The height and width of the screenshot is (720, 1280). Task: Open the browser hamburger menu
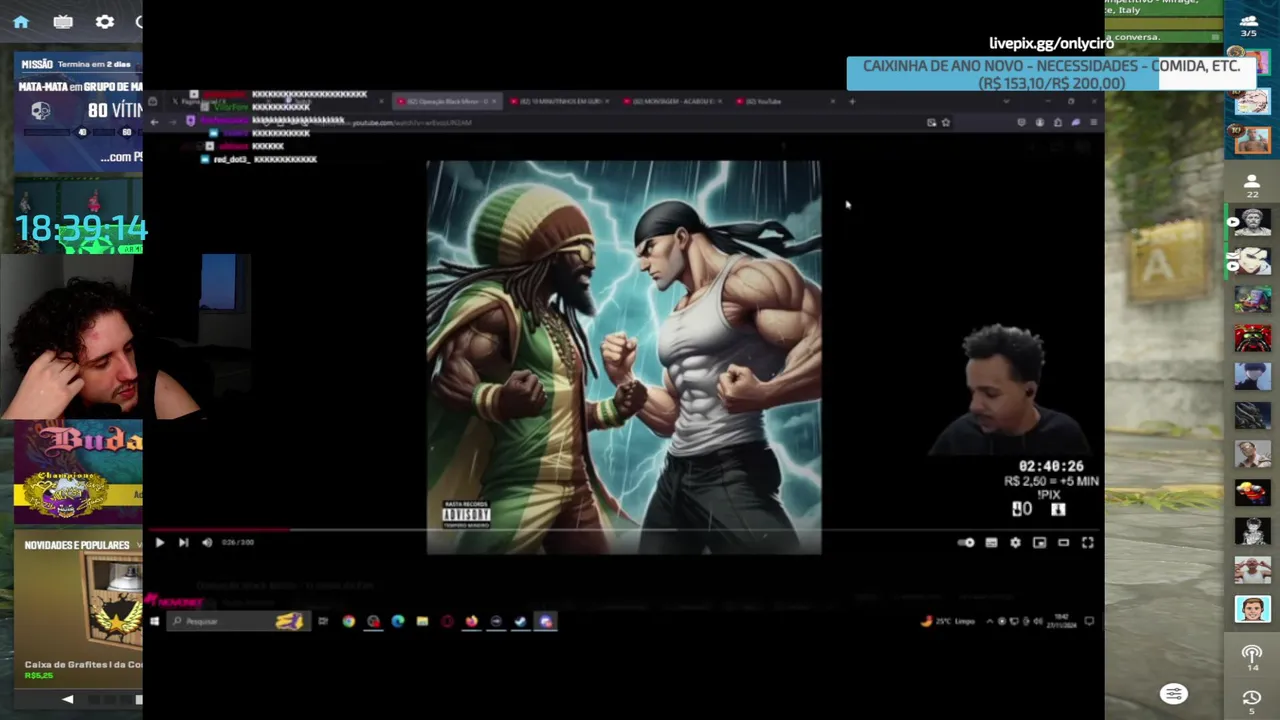1093,122
